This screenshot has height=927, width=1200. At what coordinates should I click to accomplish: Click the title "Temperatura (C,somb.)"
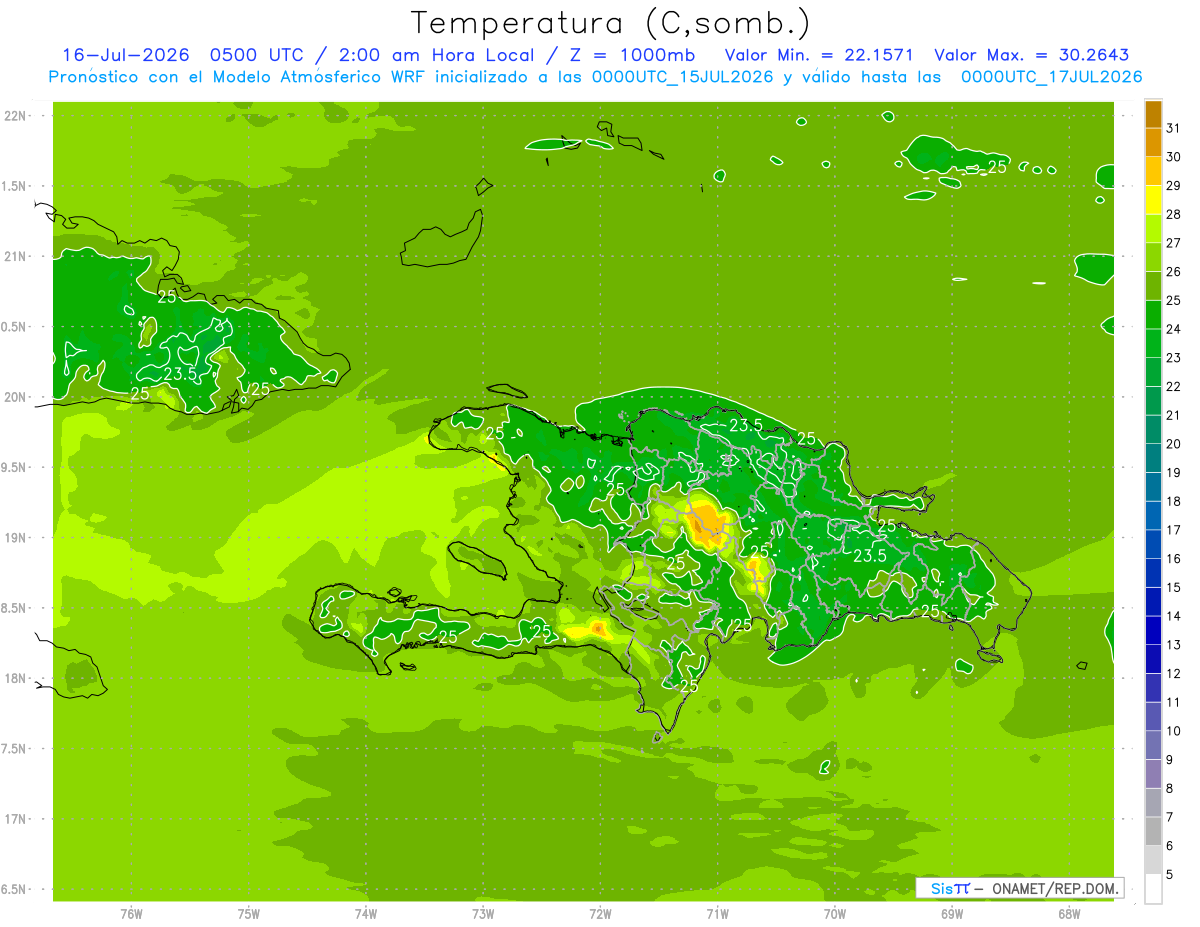[611, 22]
